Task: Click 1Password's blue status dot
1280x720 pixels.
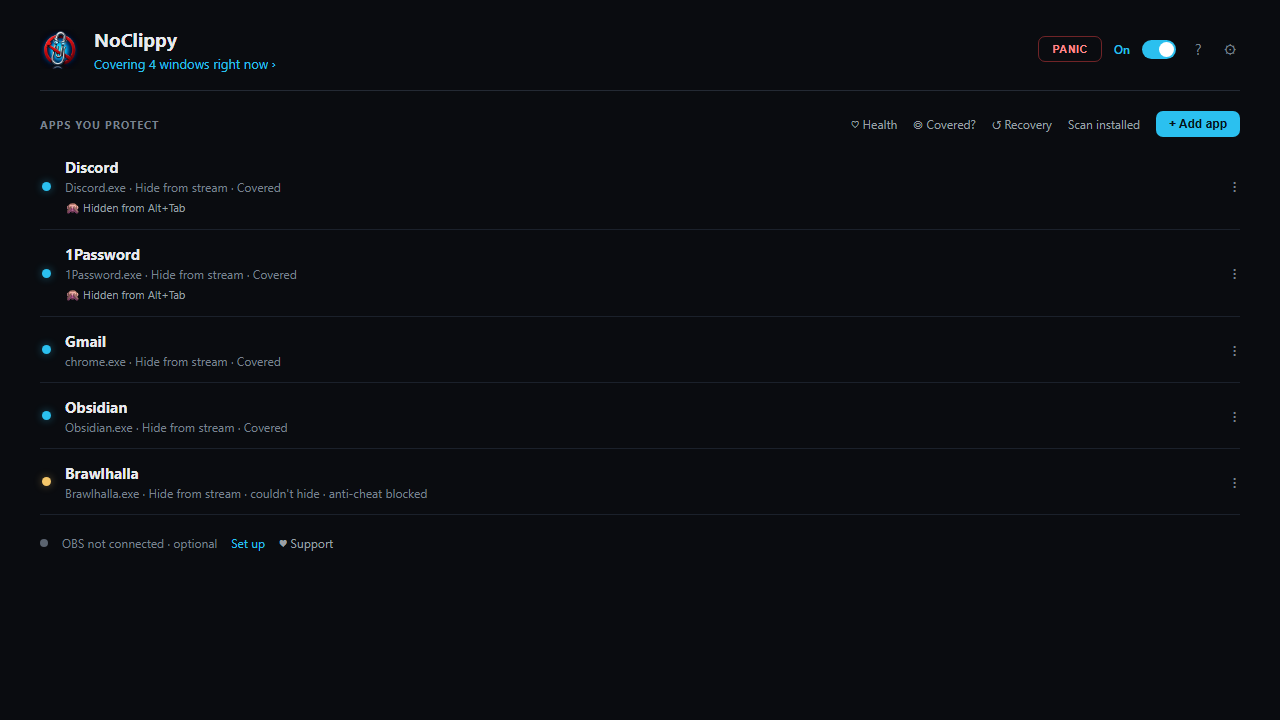Action: 46,274
